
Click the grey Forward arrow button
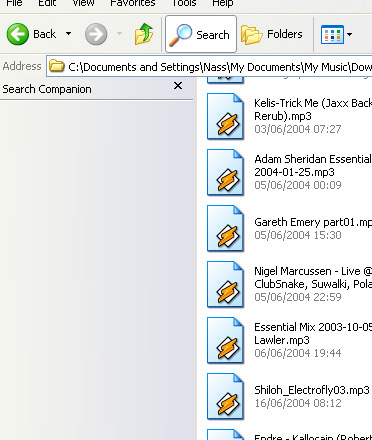point(96,34)
